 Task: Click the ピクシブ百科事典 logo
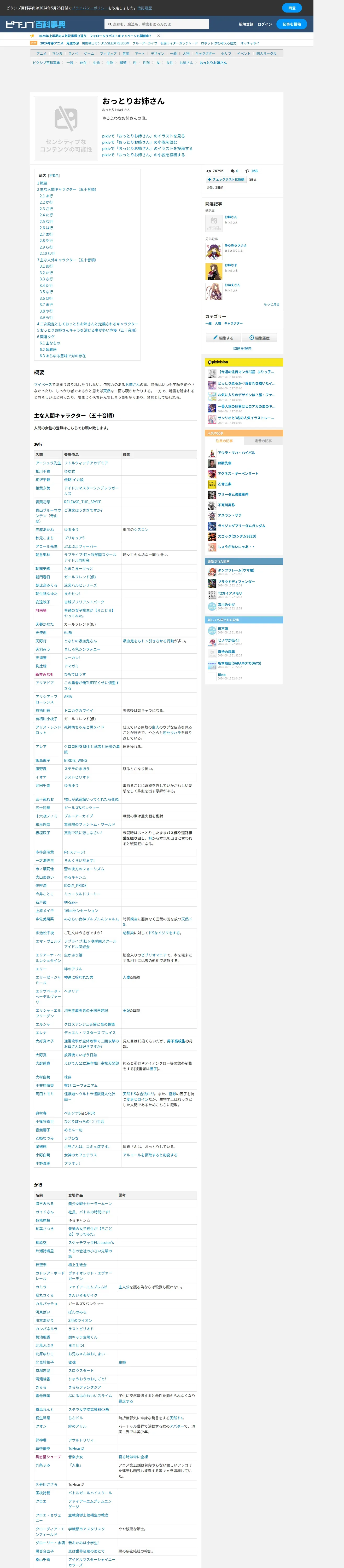point(36,24)
